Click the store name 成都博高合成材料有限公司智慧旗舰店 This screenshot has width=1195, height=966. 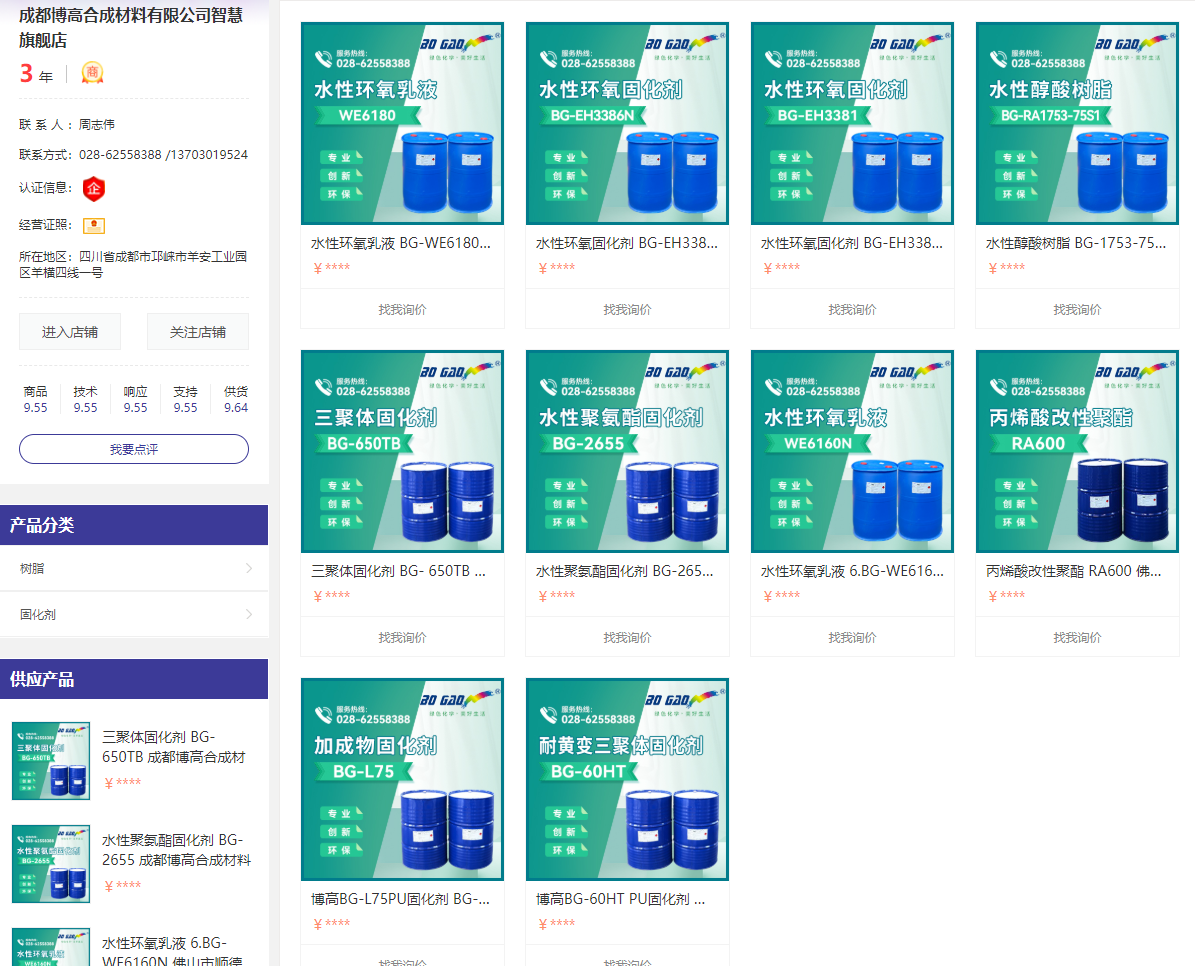click(x=131, y=27)
